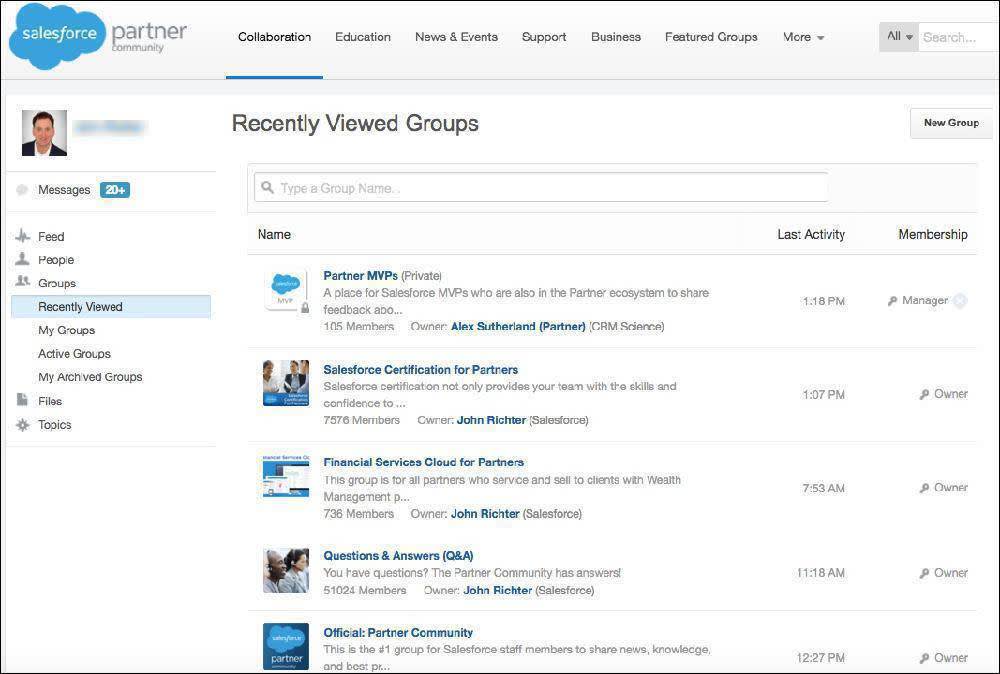Click the key icon on Salesforce Certification row
The height and width of the screenshot is (674, 1000).
924,394
